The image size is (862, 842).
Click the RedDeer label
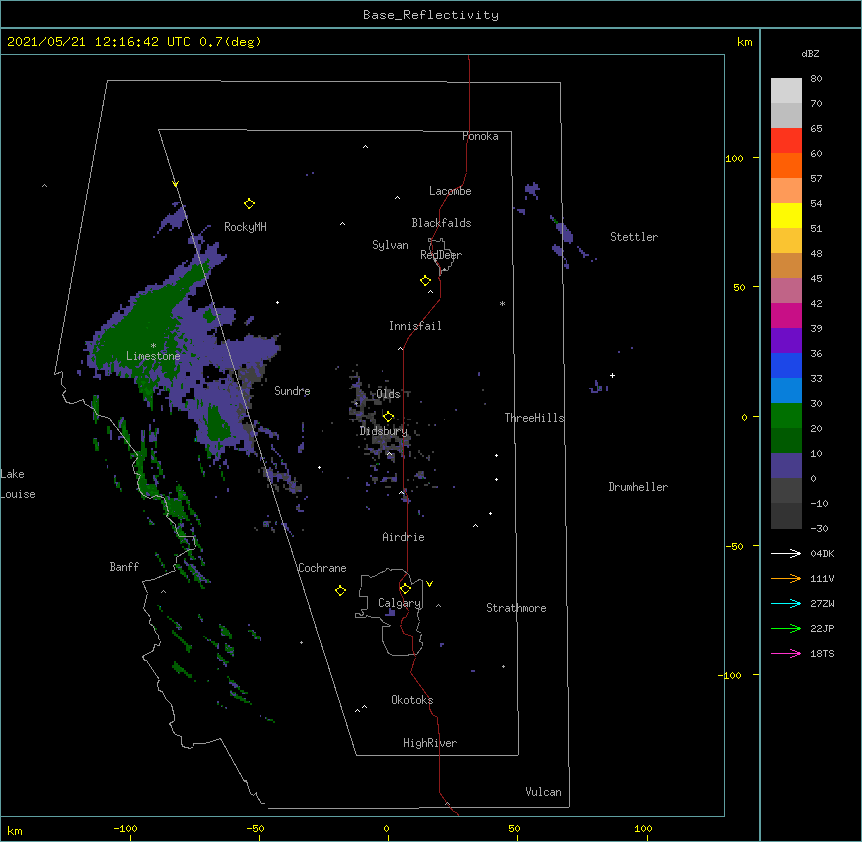coord(441,255)
